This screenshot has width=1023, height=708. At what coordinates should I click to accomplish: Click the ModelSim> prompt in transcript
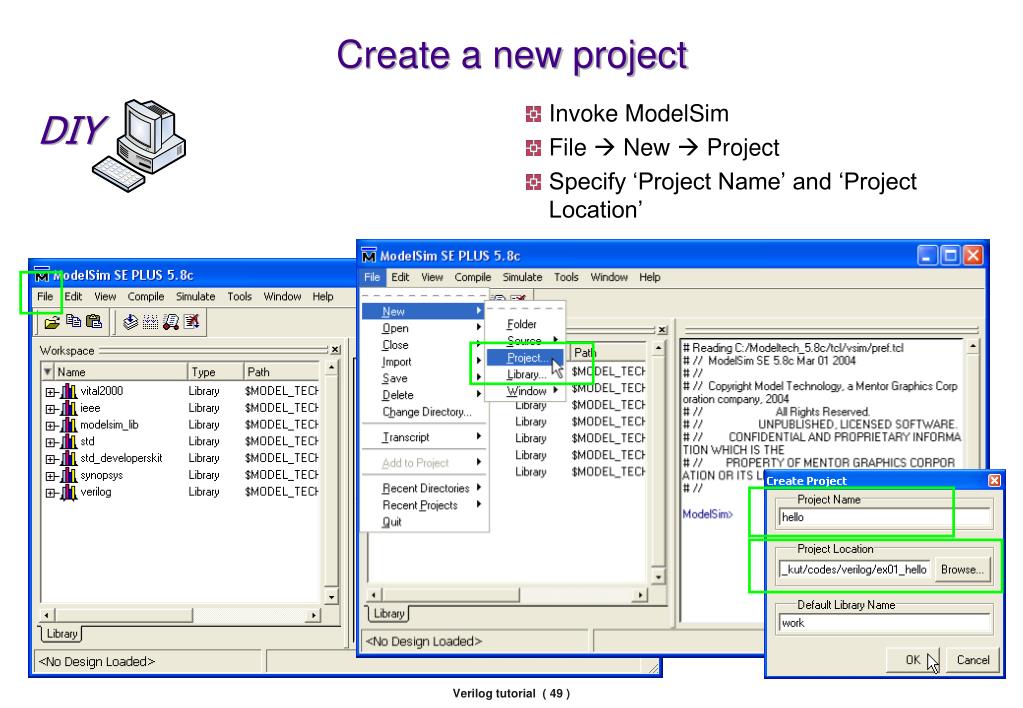707,514
